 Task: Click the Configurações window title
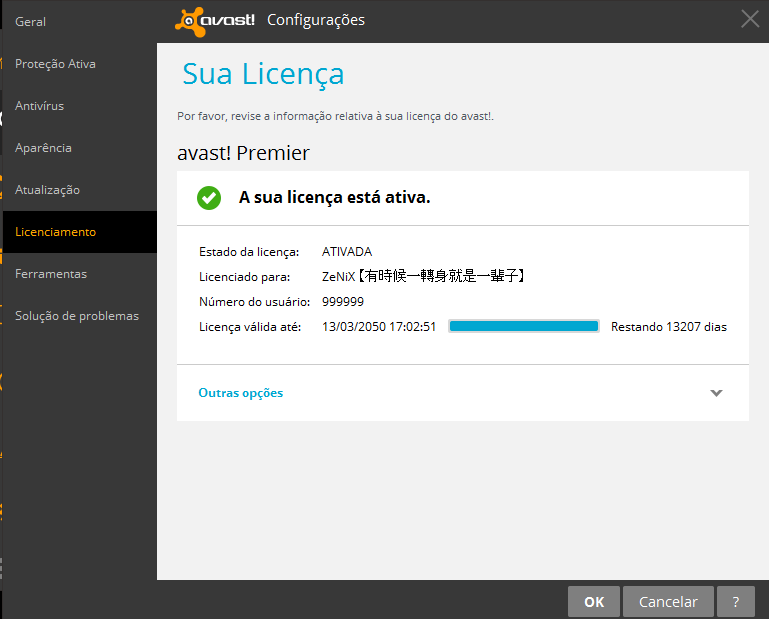tap(316, 21)
